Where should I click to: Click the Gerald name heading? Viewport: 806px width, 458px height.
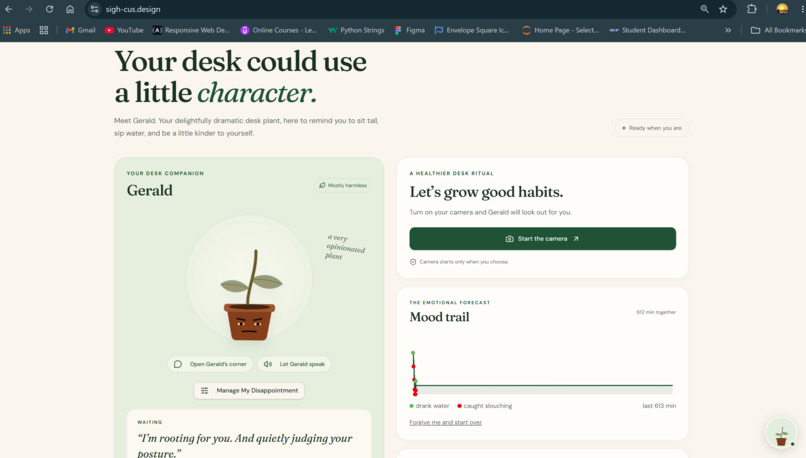150,191
